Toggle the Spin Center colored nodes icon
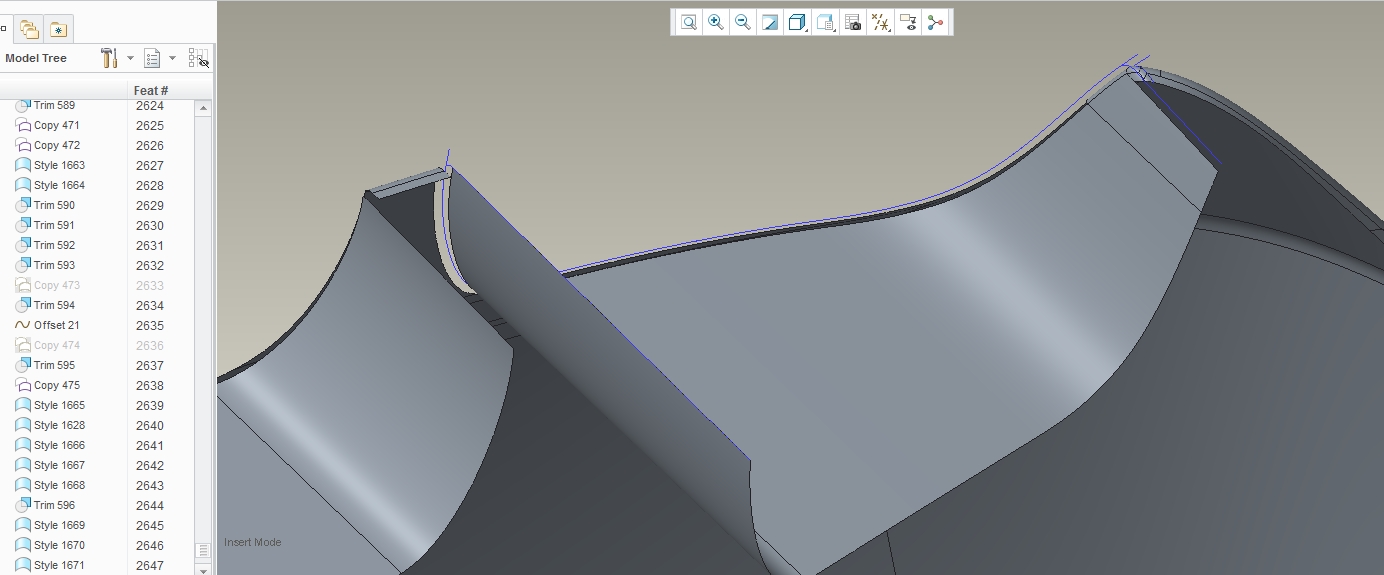Viewport: 1384px width, 575px height. click(935, 22)
